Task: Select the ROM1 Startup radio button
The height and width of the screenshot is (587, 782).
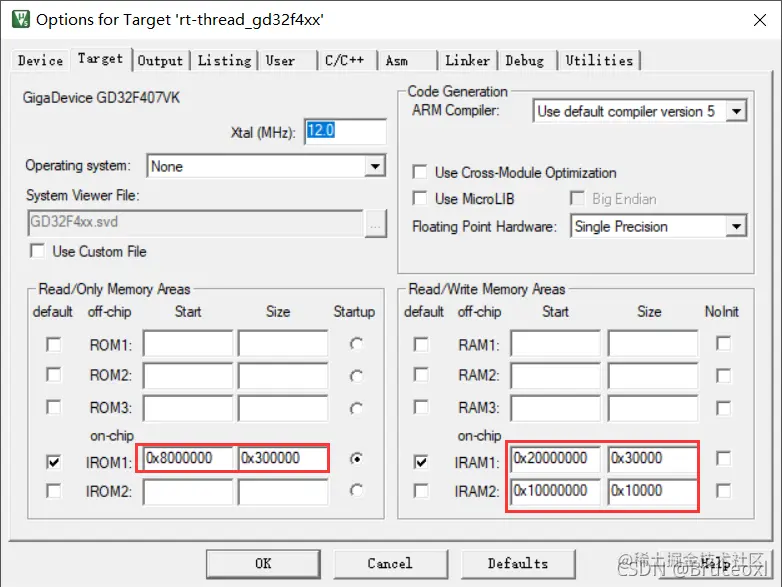Action: tap(356, 344)
